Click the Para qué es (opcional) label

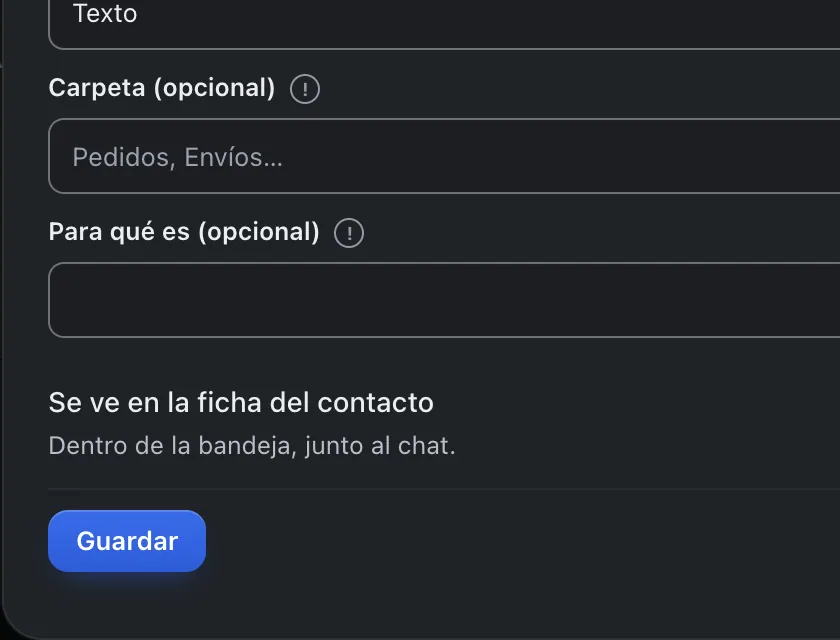tap(184, 232)
